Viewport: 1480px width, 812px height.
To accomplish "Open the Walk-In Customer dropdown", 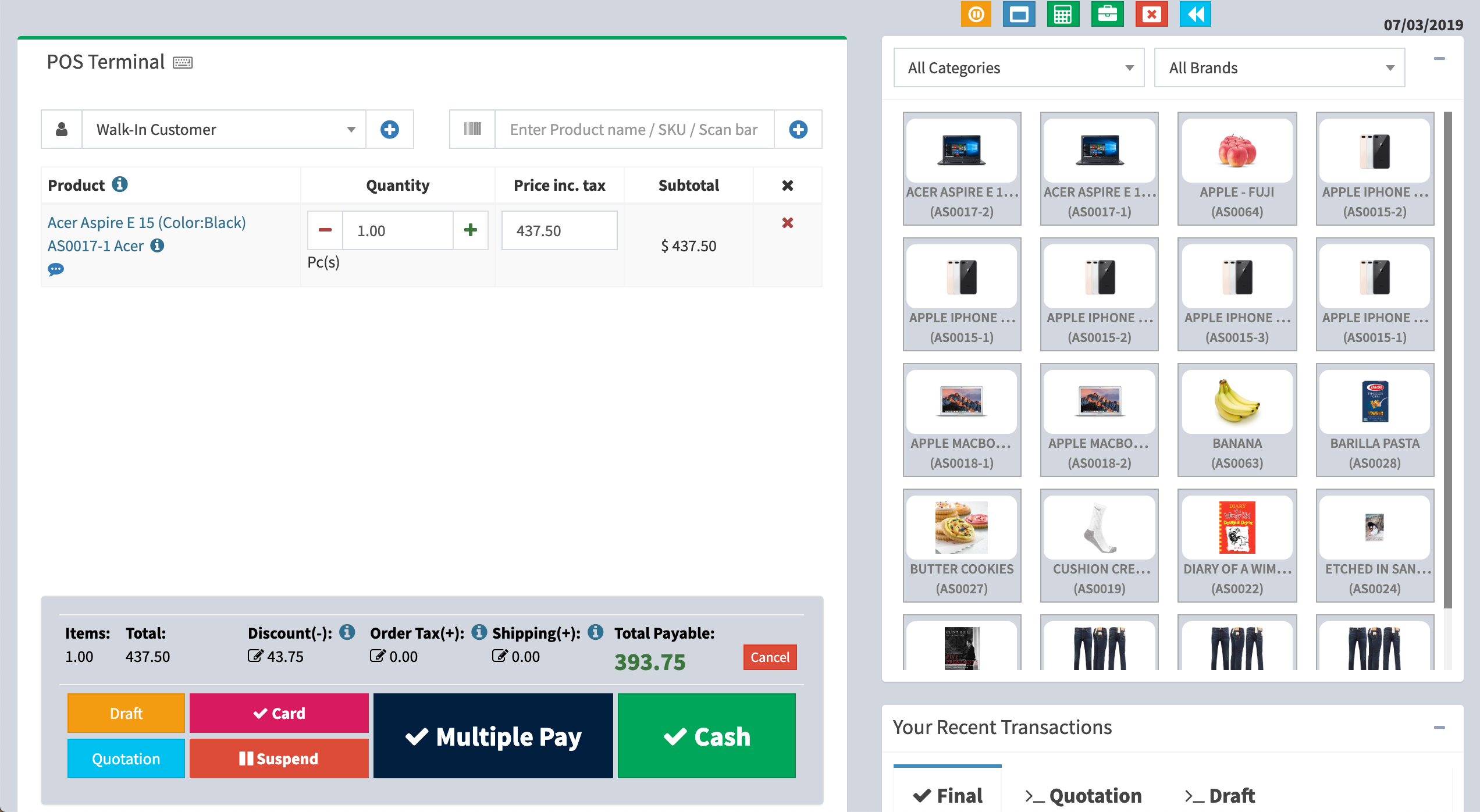I will point(224,129).
